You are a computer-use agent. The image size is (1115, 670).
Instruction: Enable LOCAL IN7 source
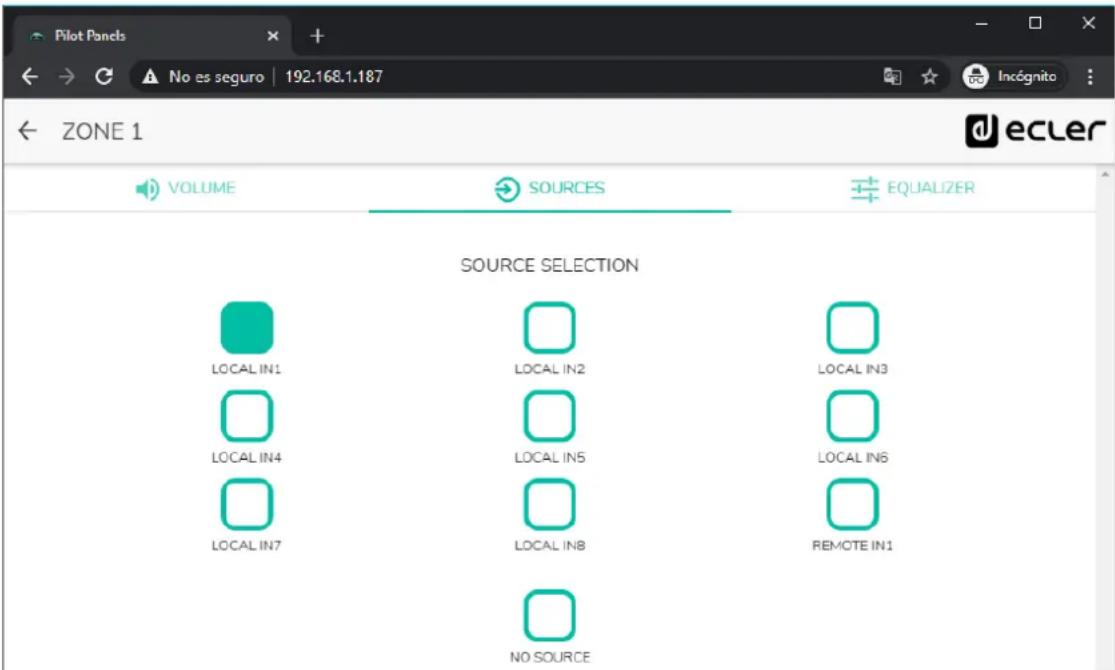coord(247,504)
